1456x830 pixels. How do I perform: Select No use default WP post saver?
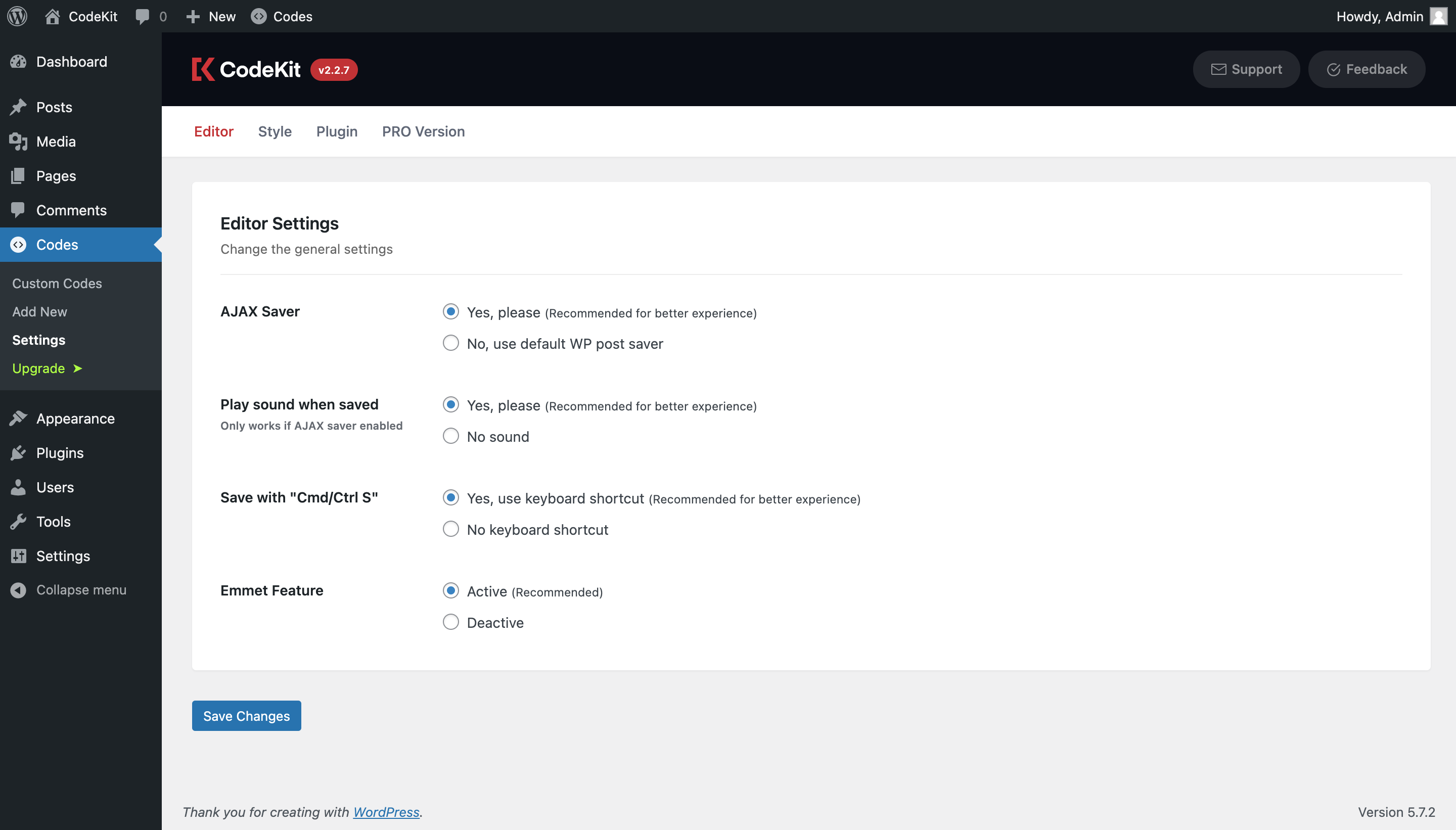point(451,343)
